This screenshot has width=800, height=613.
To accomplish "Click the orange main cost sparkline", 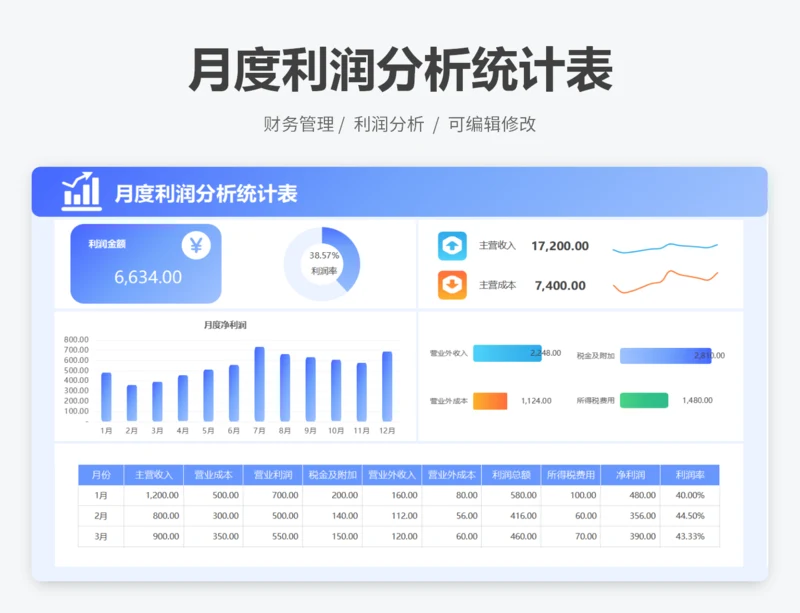I will click(665, 282).
